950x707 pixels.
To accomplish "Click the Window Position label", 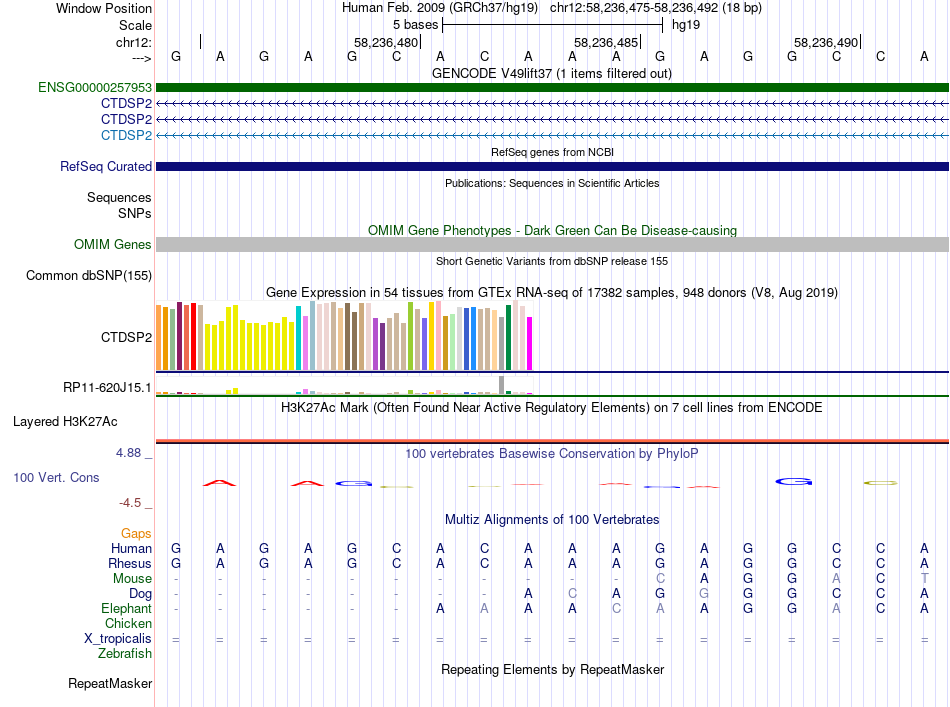I will pyautogui.click(x=104, y=8).
